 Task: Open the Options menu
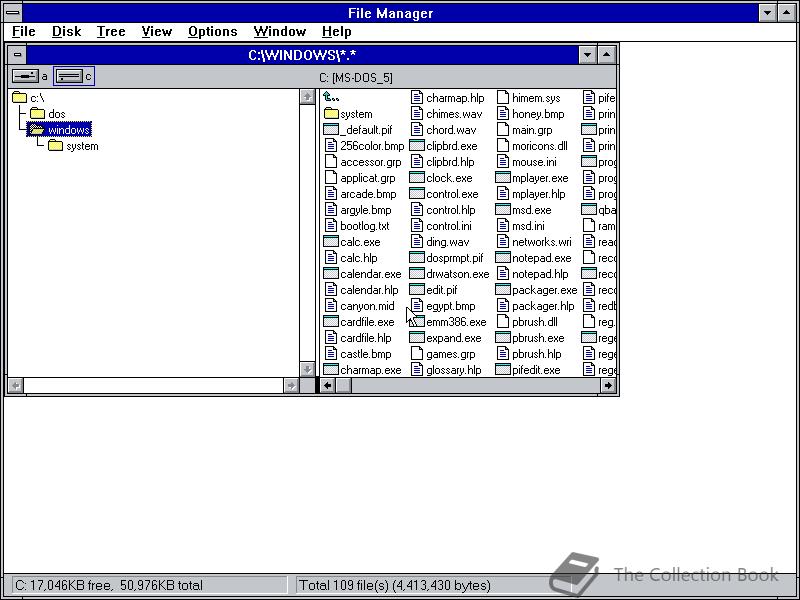click(x=212, y=32)
